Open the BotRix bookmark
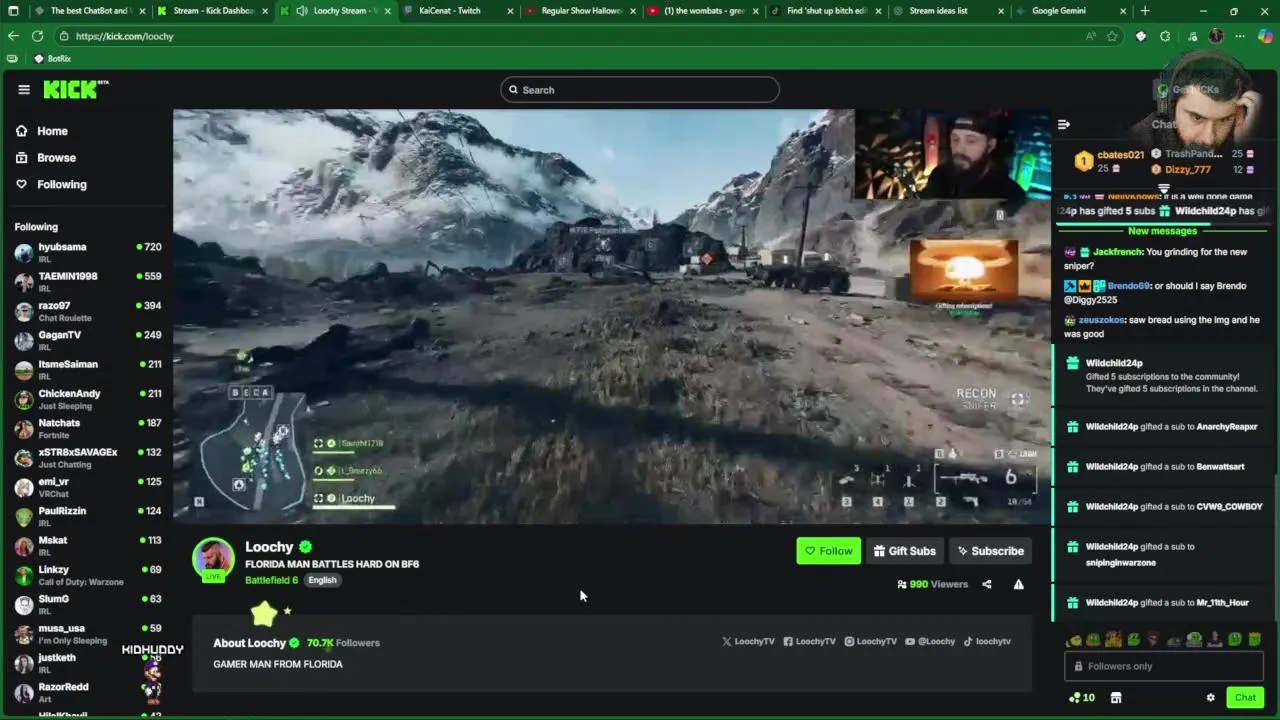 pyautogui.click(x=52, y=59)
